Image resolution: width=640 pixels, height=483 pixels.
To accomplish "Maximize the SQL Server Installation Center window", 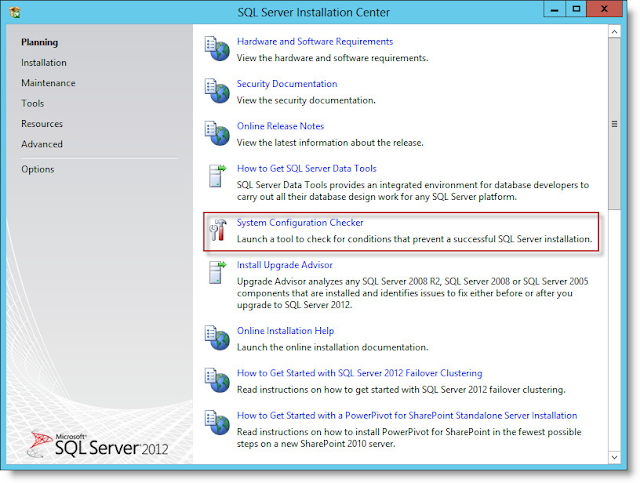I will [576, 9].
